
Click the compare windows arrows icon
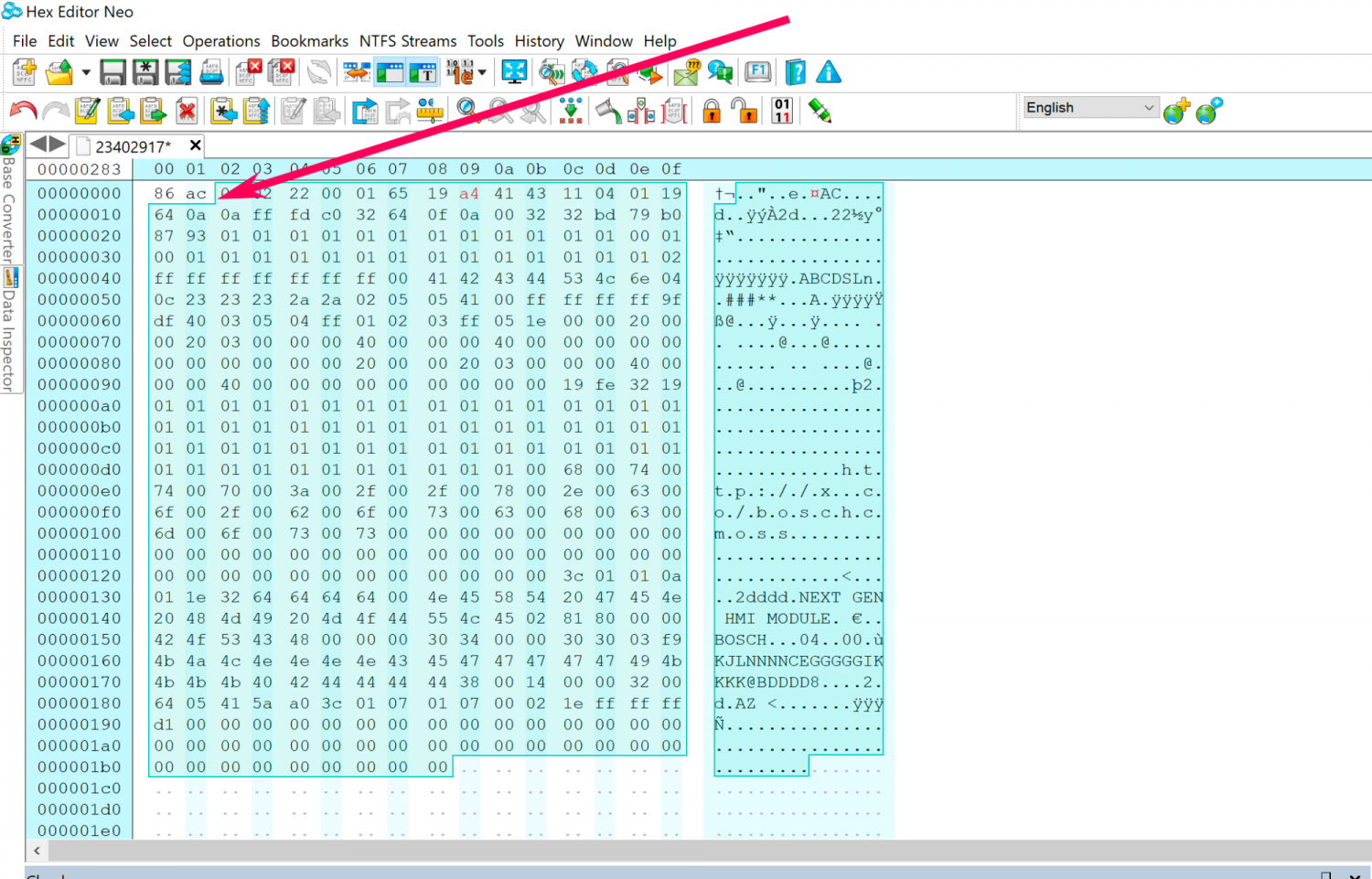(356, 72)
